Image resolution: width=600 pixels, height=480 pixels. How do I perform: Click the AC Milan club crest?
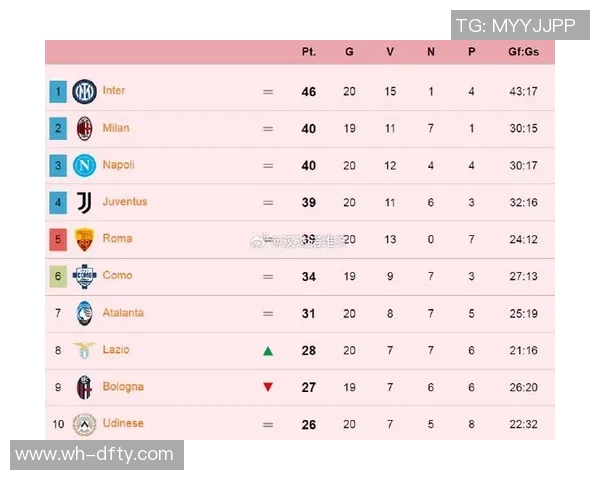point(84,128)
